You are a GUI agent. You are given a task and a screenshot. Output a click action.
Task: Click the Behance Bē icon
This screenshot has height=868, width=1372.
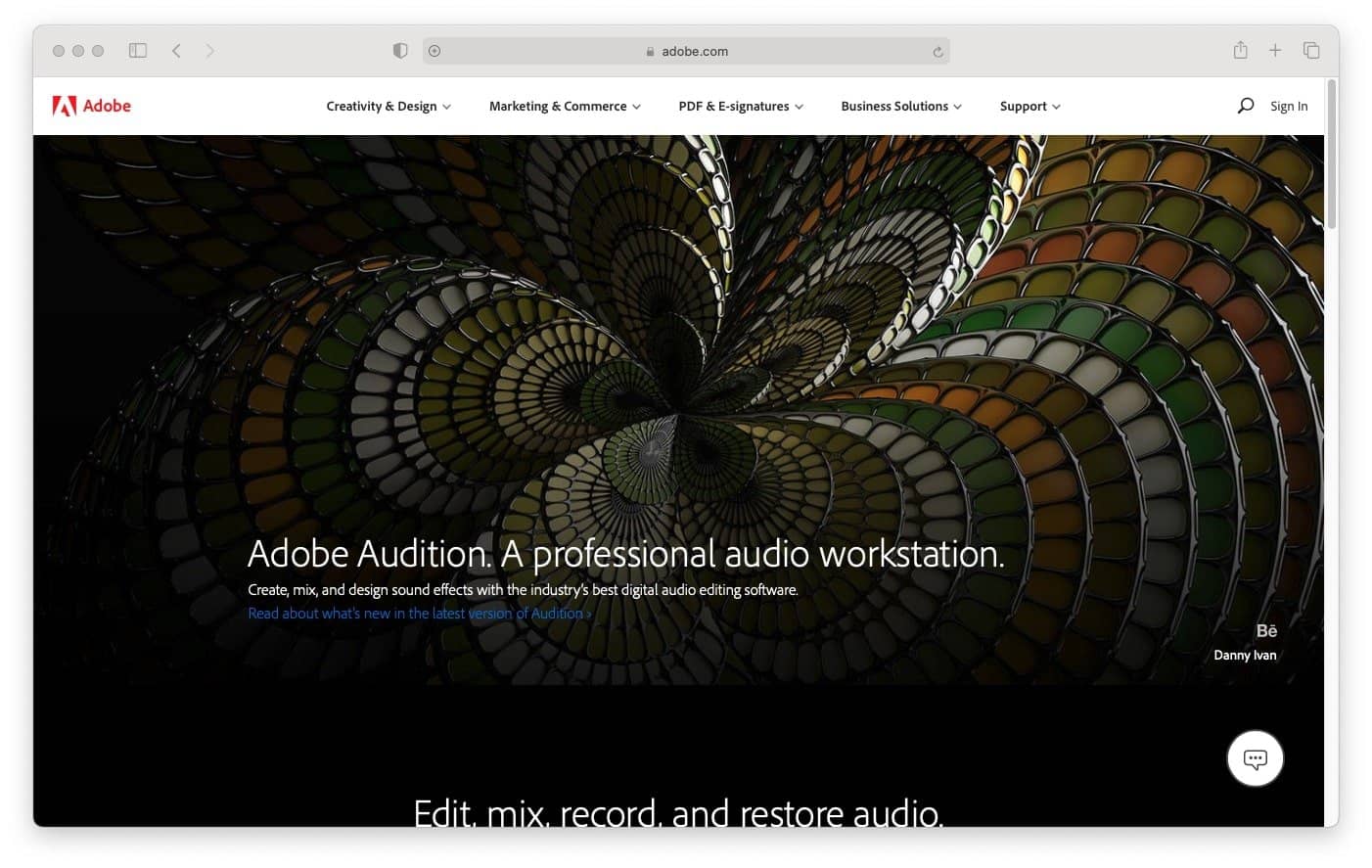pyautogui.click(x=1266, y=631)
